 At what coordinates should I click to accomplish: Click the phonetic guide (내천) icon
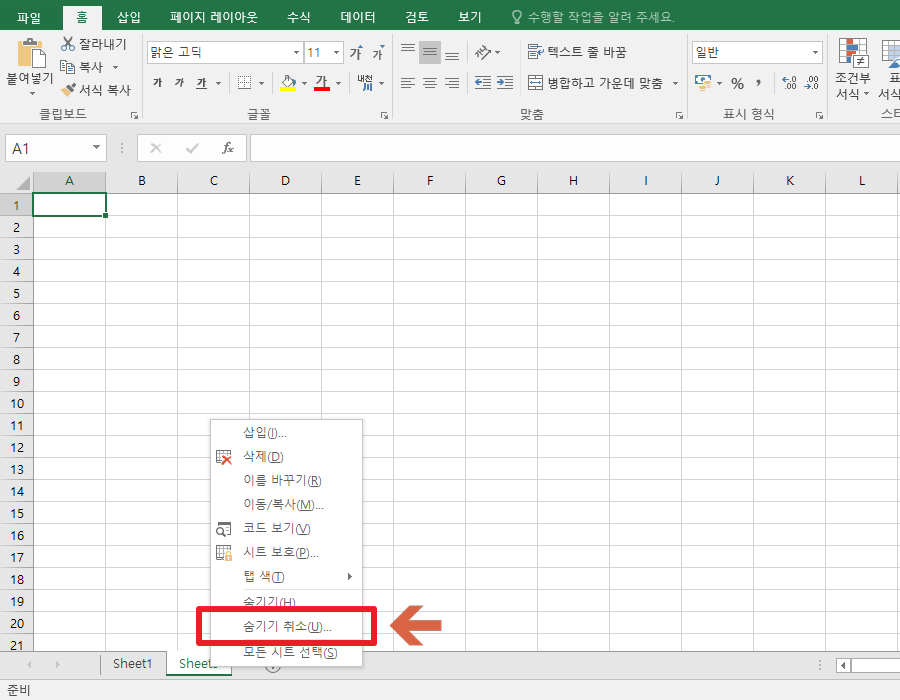[365, 83]
